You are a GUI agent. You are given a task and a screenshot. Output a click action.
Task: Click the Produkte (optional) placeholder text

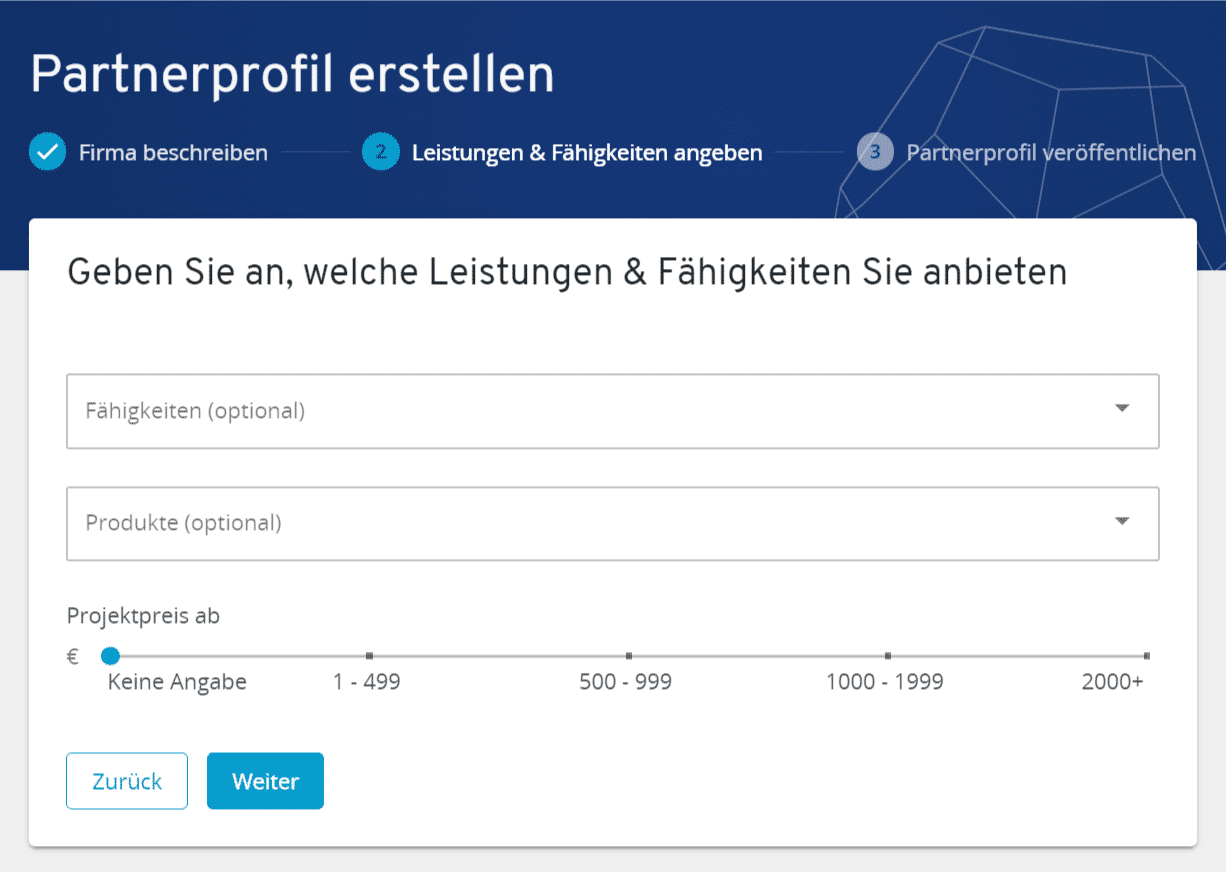183,523
